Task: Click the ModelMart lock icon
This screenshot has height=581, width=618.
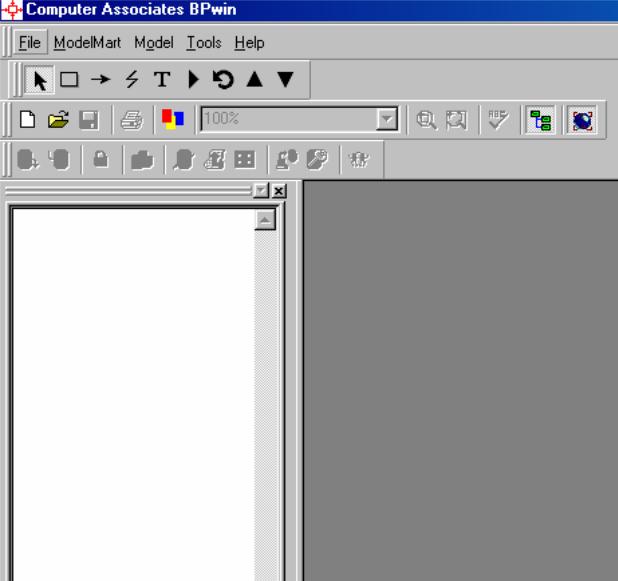Action: coord(101,159)
